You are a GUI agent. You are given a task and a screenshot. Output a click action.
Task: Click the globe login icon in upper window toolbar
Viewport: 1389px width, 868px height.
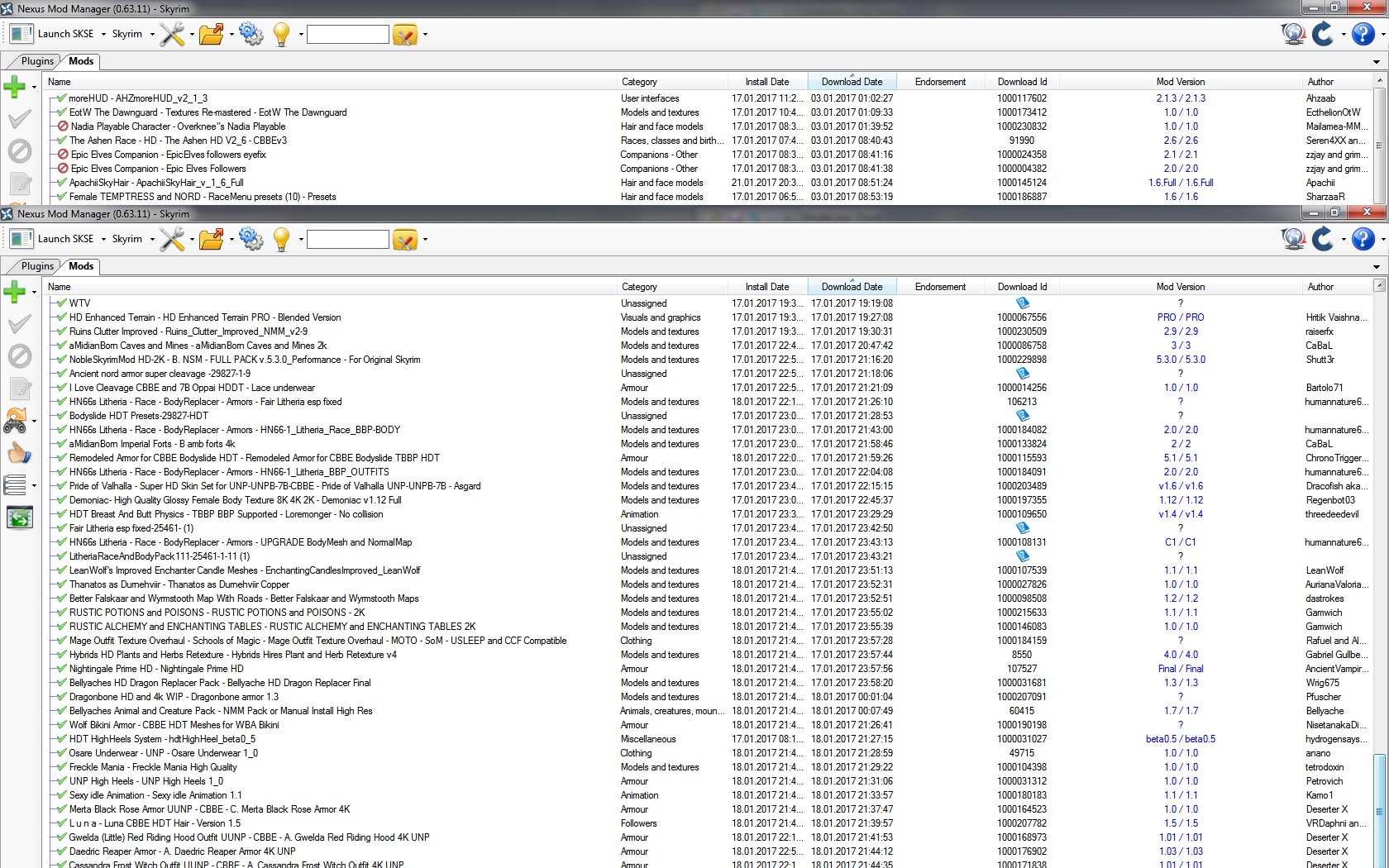1292,34
